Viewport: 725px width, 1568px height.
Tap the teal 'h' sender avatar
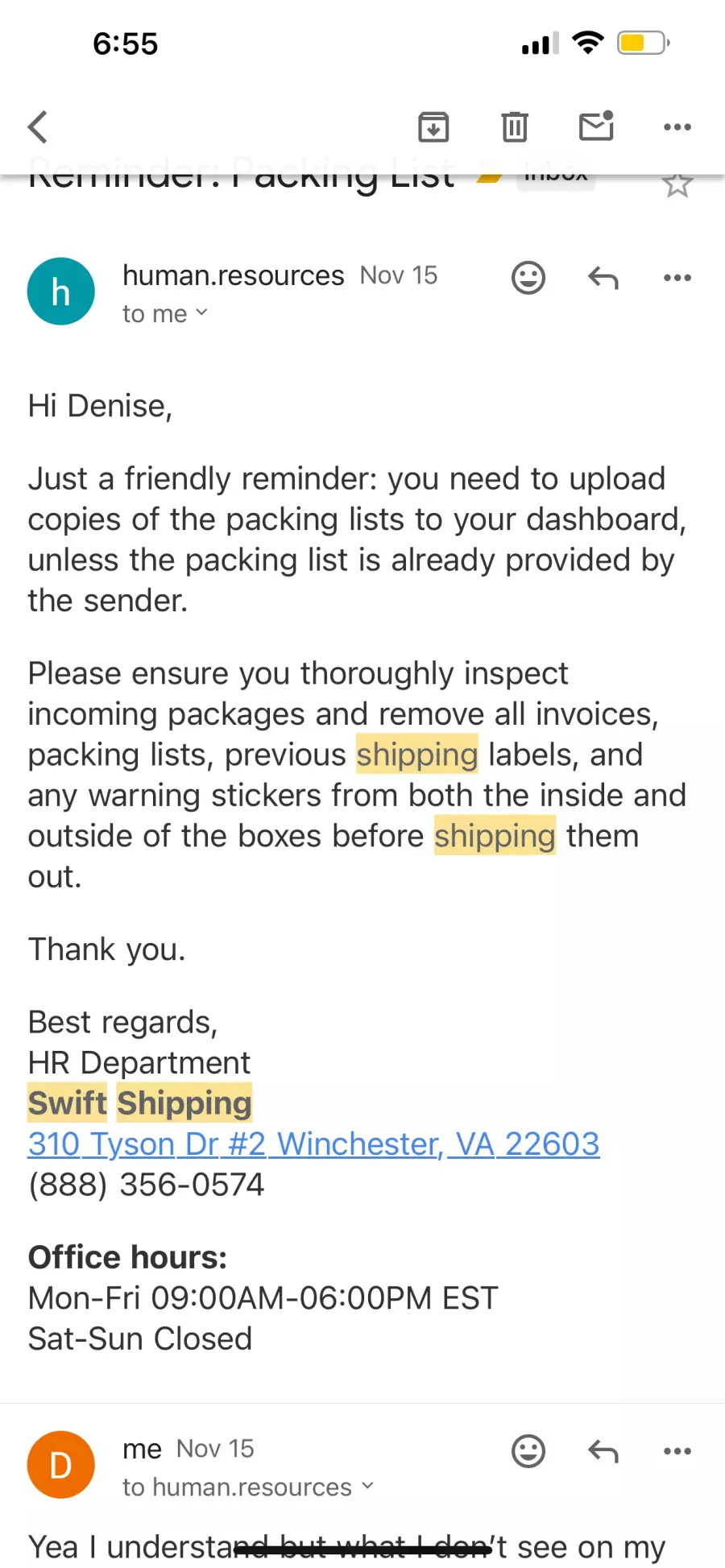(x=61, y=292)
